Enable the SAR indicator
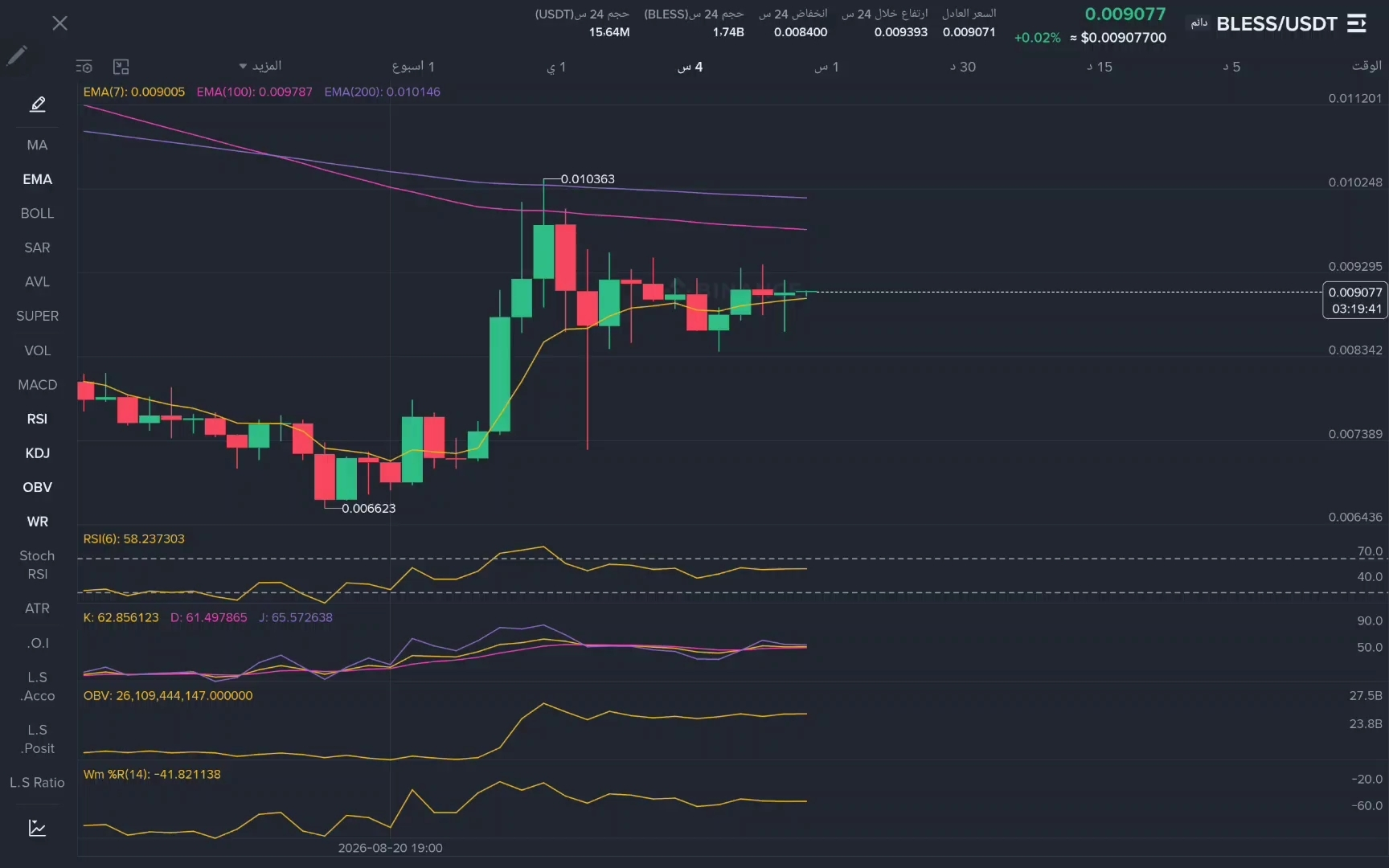This screenshot has height=868, width=1389. 37,248
